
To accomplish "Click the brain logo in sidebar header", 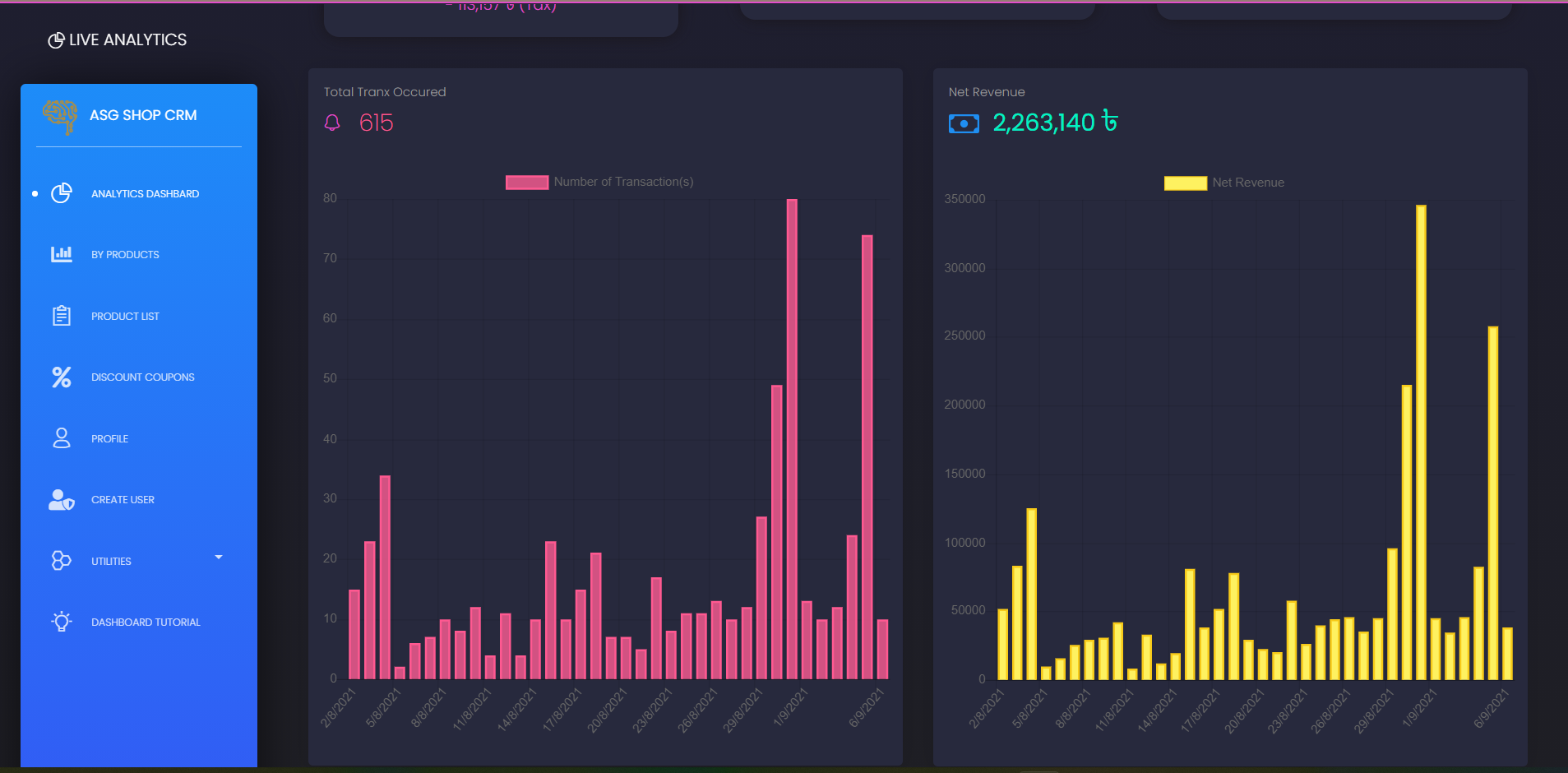I will (60, 116).
